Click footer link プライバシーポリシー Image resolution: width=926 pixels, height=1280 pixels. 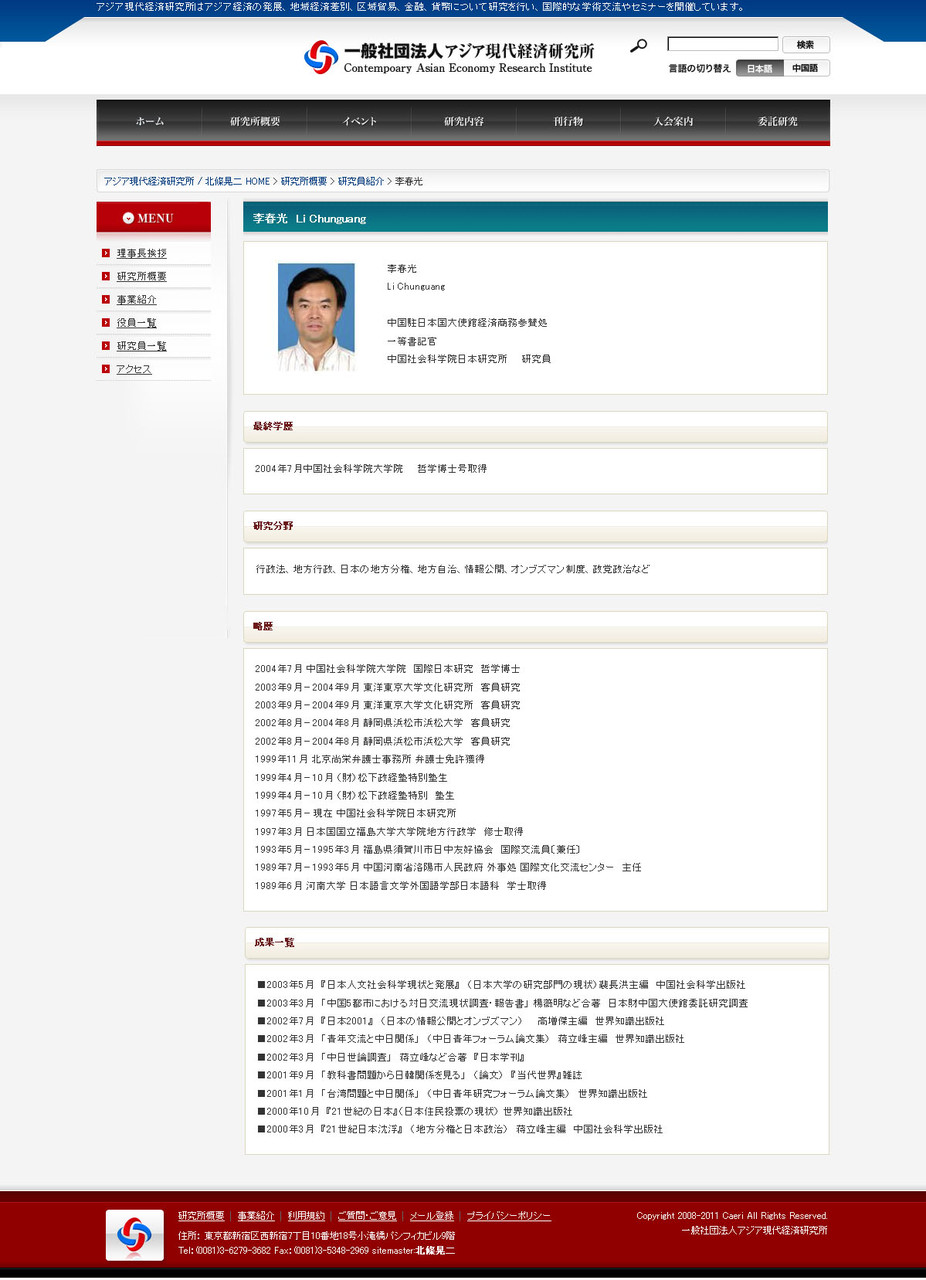tap(509, 1216)
